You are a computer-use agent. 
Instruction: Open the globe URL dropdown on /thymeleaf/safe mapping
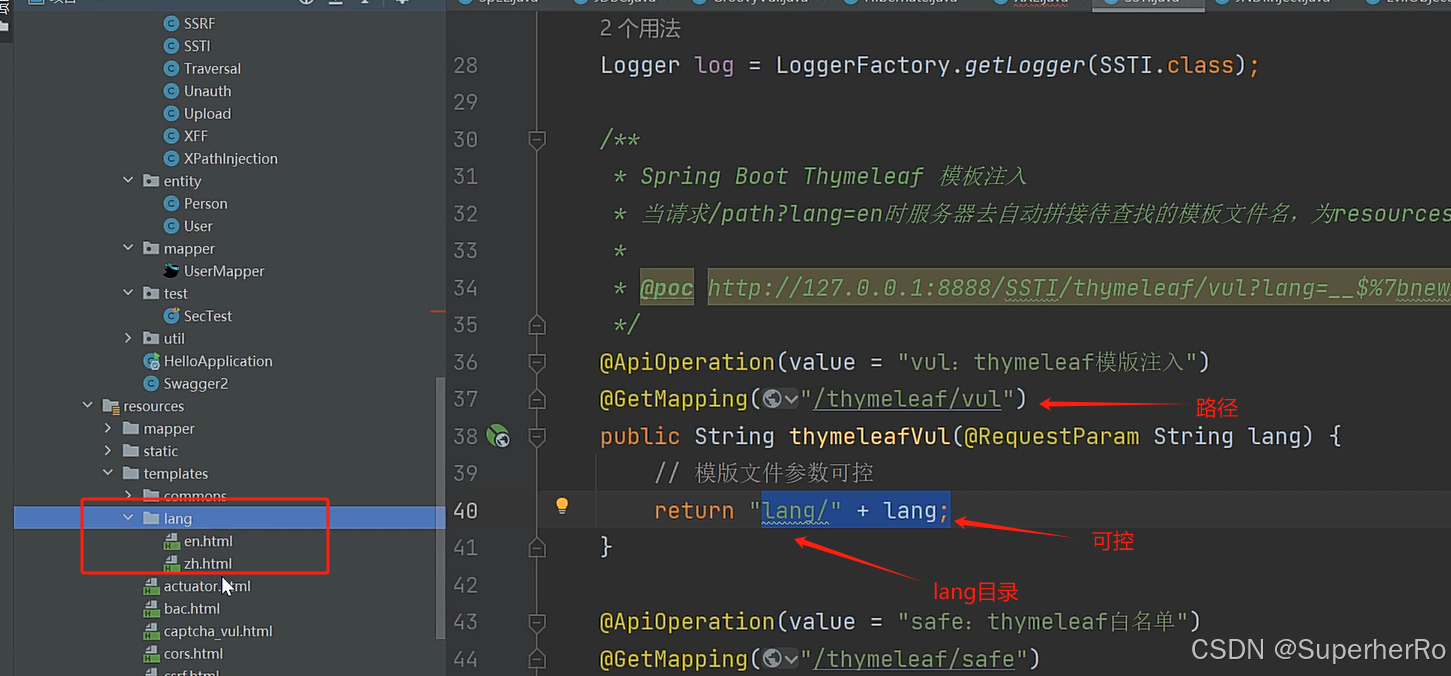click(781, 659)
